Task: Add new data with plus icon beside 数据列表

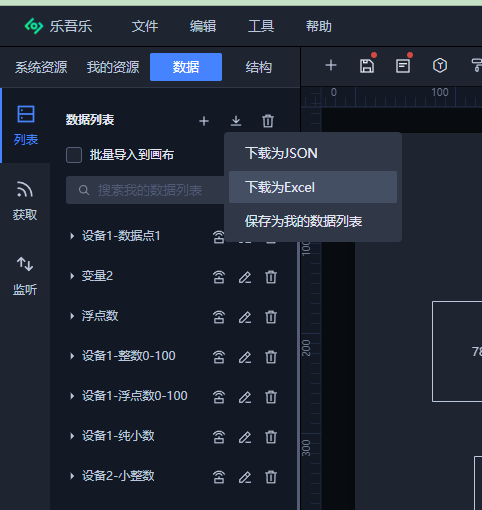Action: click(204, 121)
